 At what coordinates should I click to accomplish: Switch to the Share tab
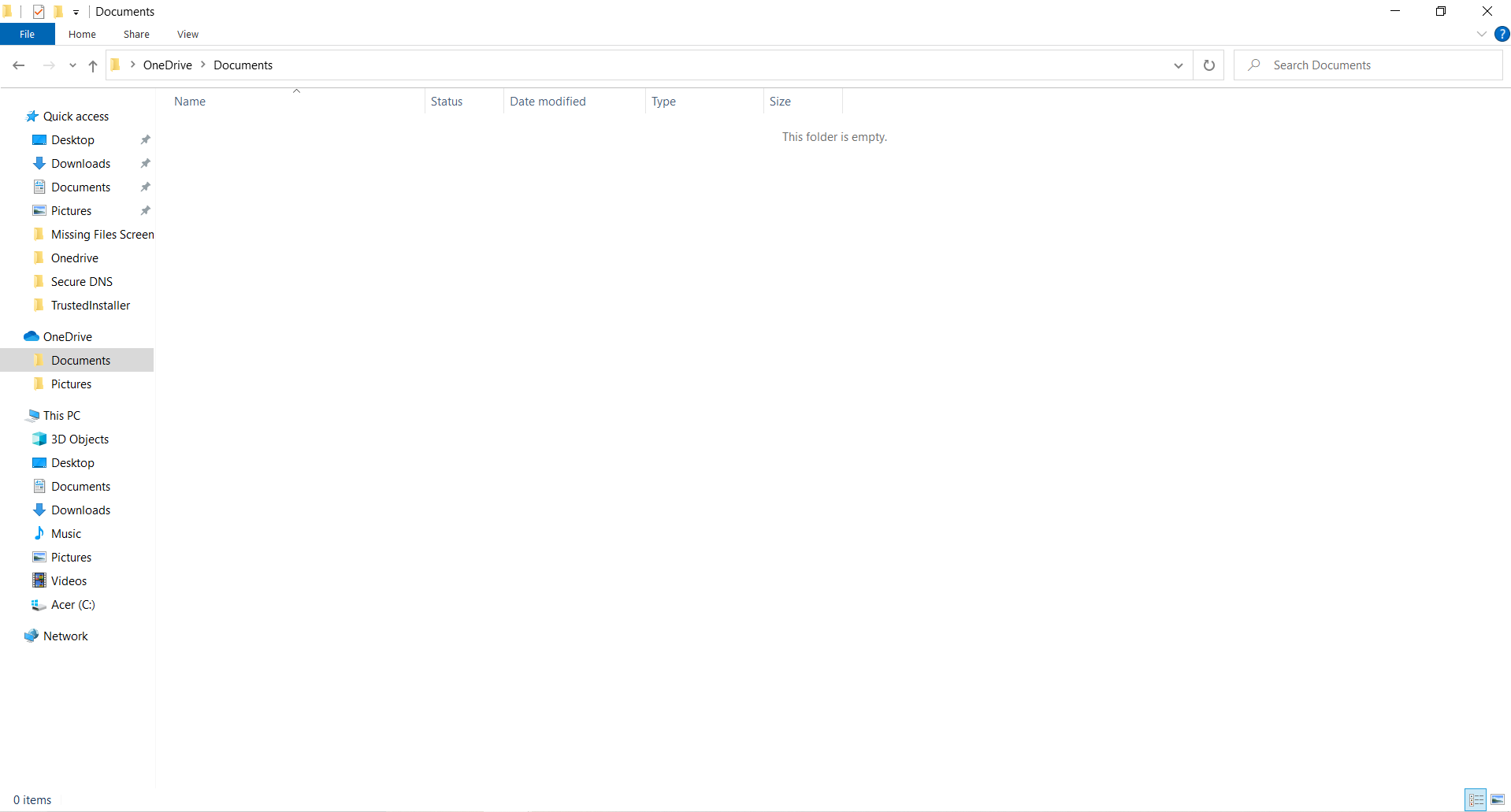136,34
